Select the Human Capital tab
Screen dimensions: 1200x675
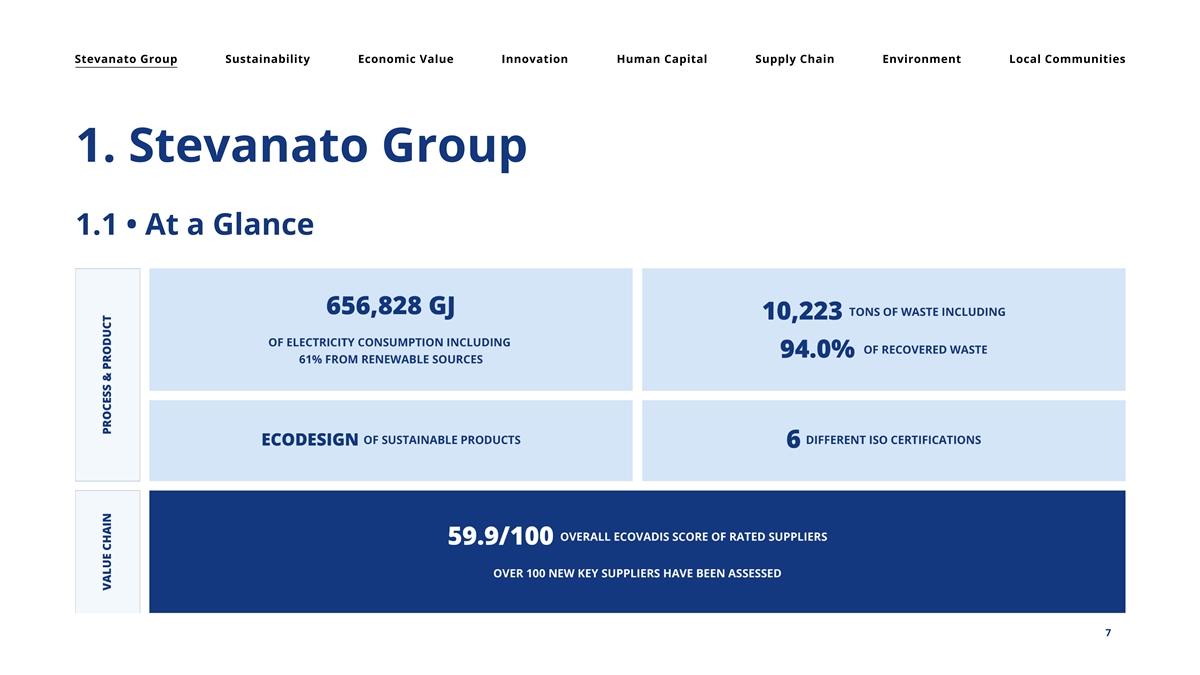661,59
